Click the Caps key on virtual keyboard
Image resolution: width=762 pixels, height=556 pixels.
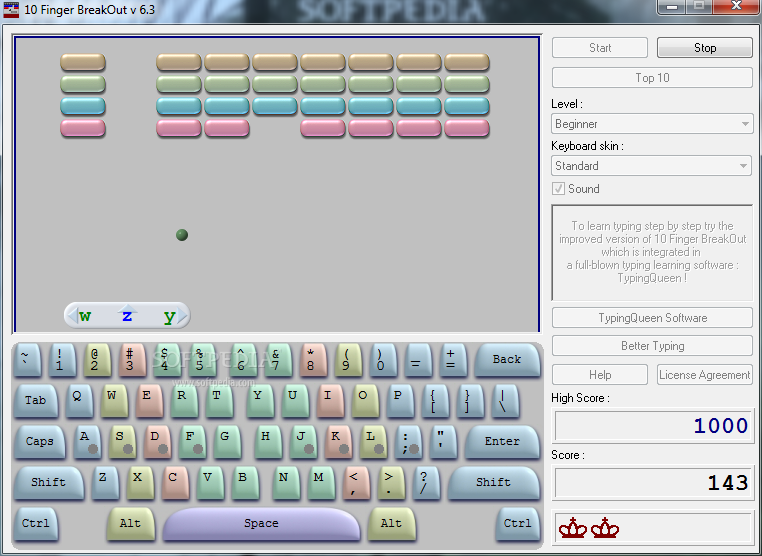[x=39, y=441]
